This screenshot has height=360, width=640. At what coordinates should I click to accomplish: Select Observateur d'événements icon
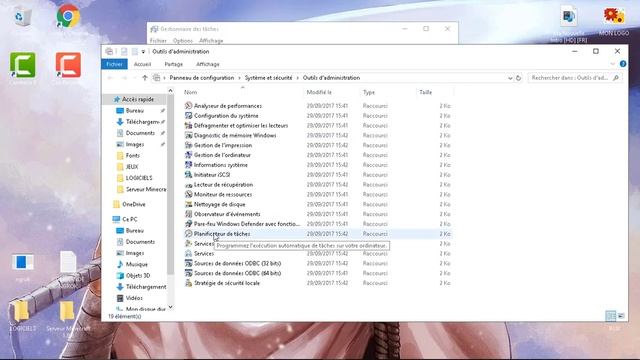[188, 214]
